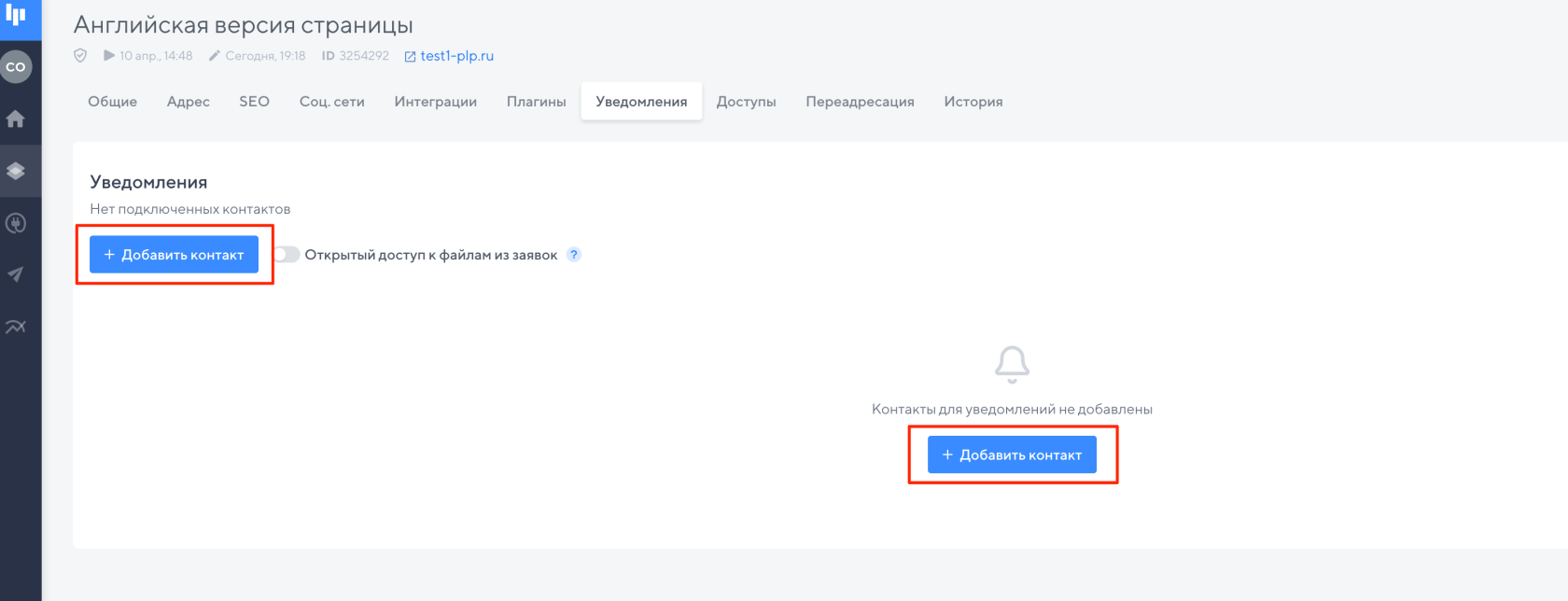Click the page title Английская версия страницы

point(244,25)
